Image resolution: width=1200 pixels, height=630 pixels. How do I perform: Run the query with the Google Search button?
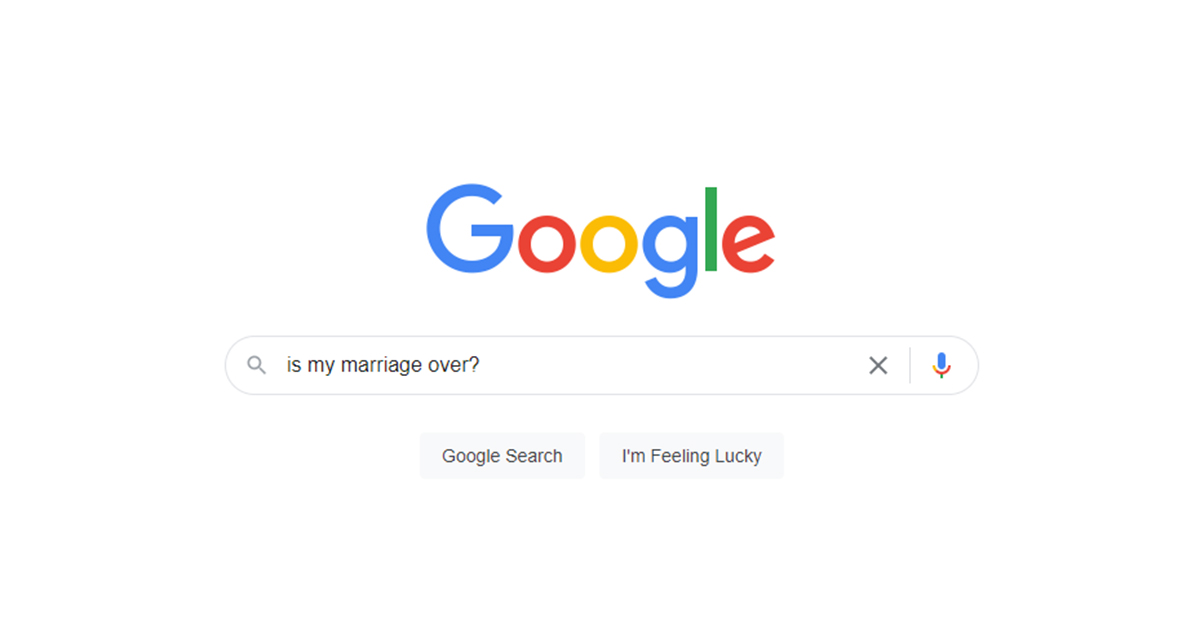[x=502, y=456]
